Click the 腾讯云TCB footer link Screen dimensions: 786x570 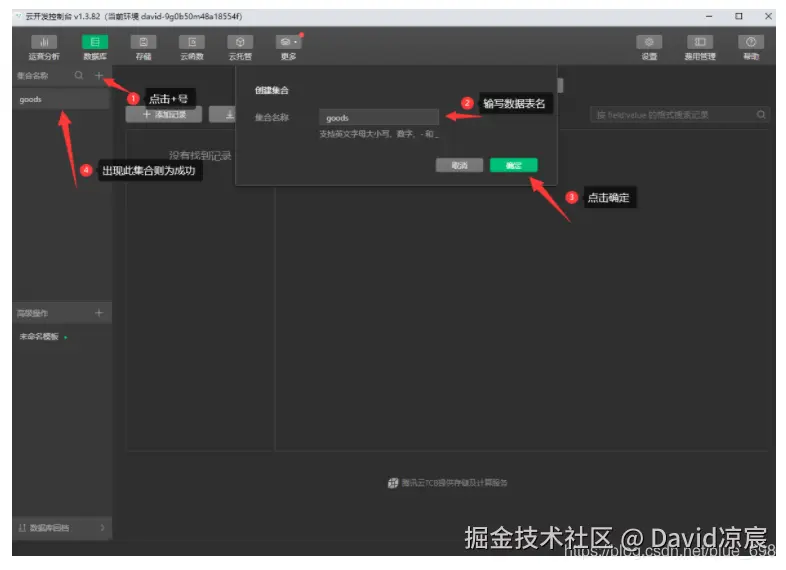(447, 483)
